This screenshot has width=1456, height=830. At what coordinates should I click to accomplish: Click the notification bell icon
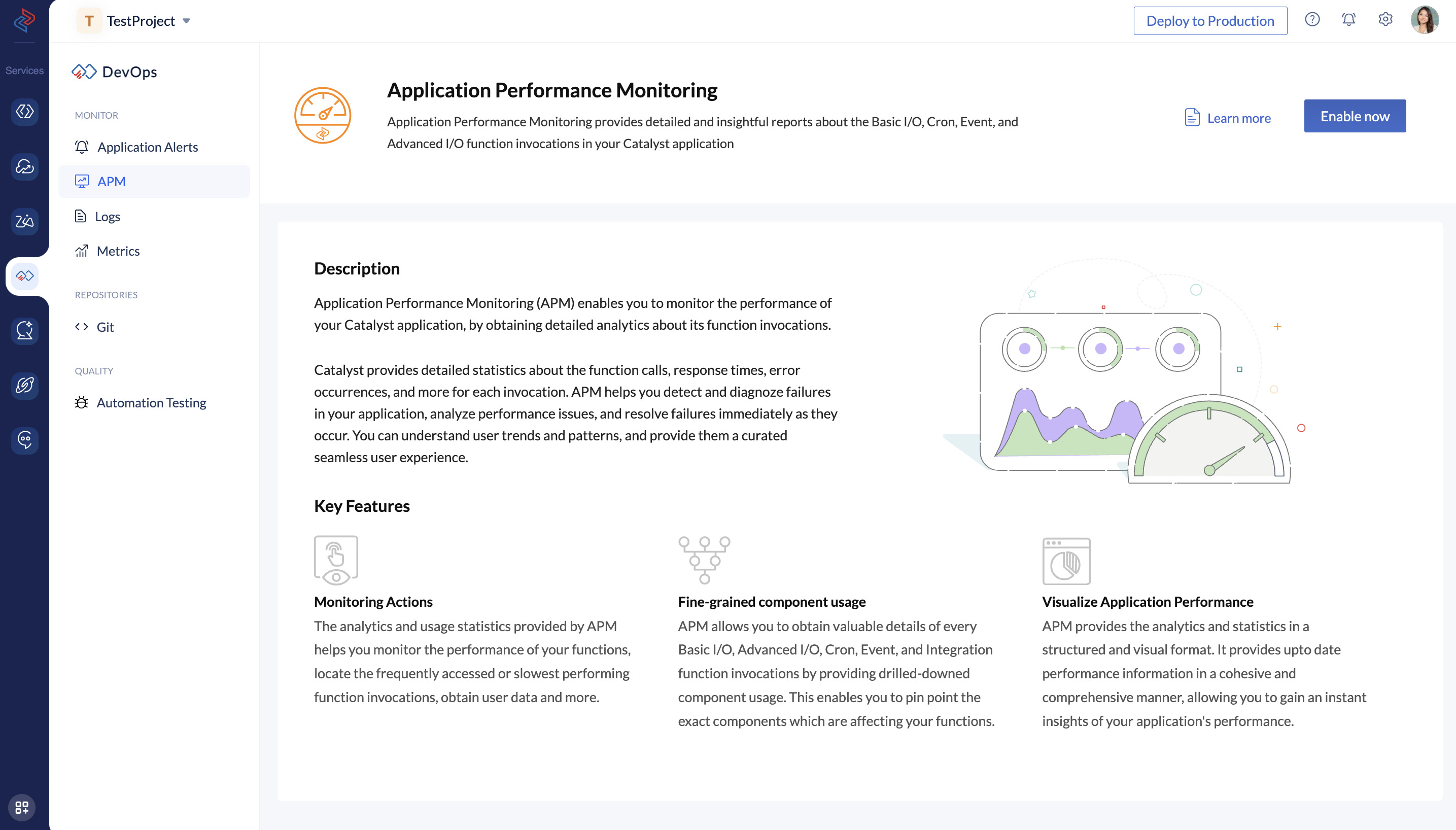tap(1349, 18)
